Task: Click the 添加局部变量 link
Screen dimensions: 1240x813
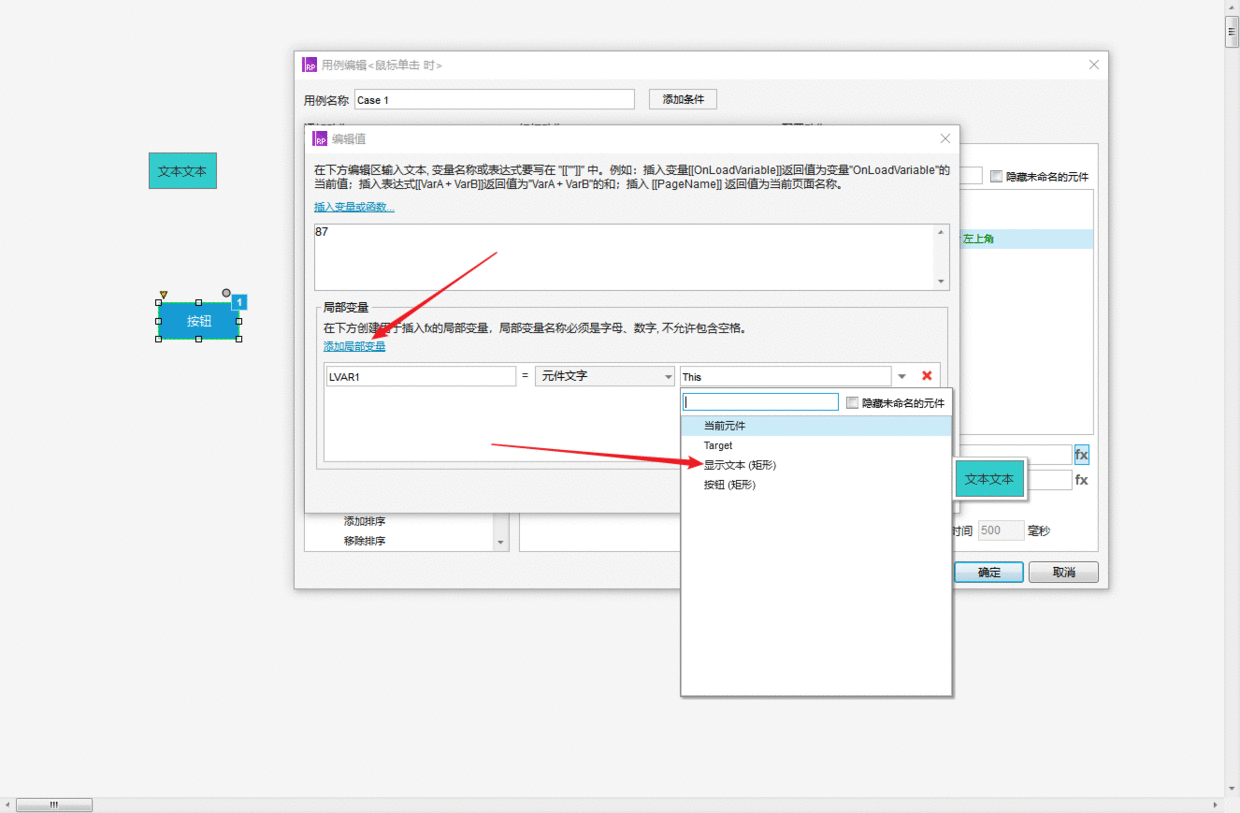Action: point(354,347)
